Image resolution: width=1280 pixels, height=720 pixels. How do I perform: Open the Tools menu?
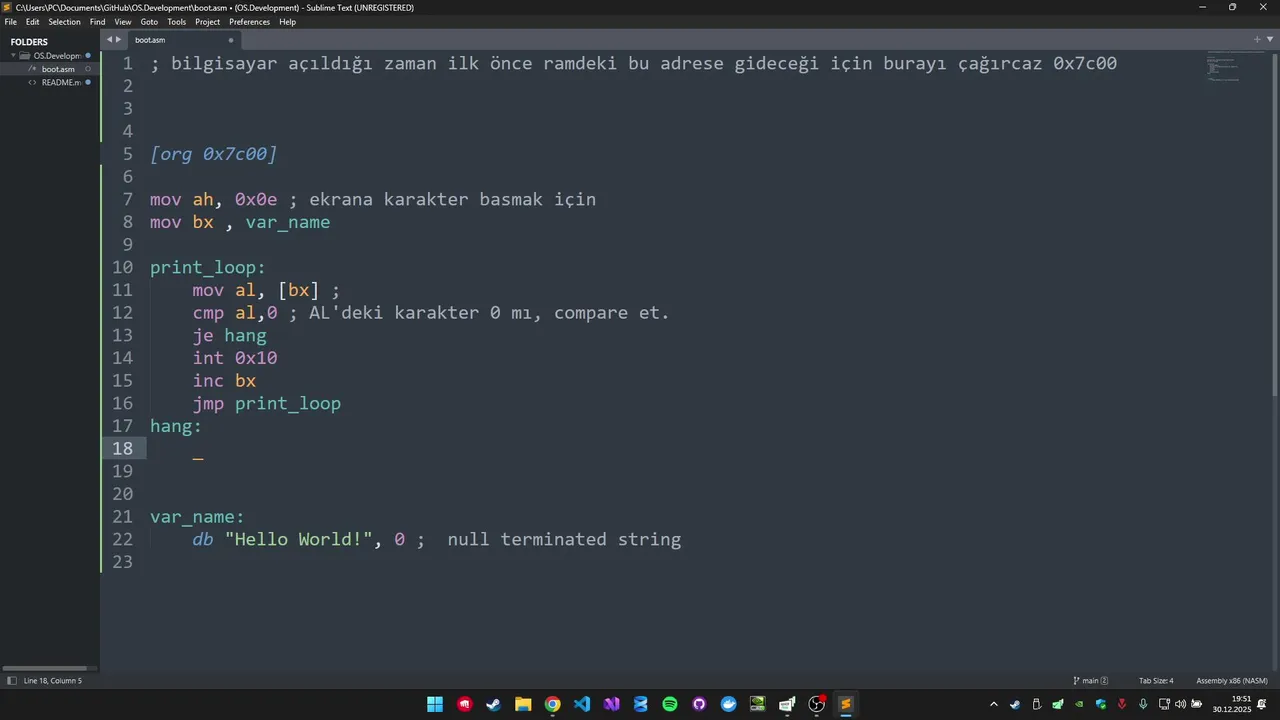click(177, 22)
